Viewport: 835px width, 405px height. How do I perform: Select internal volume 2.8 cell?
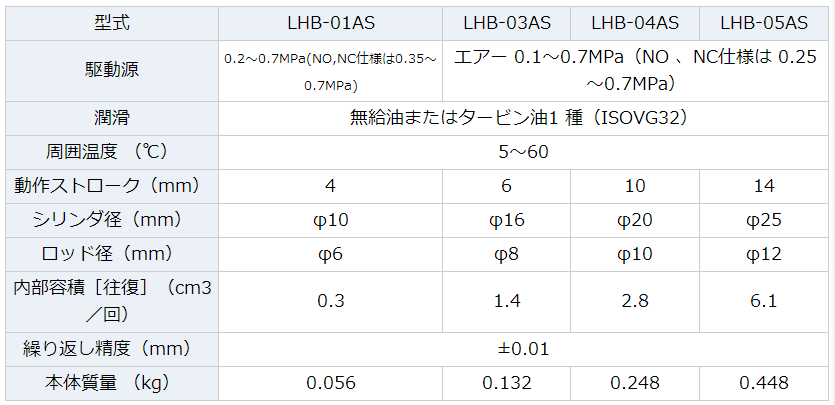[x=635, y=302]
